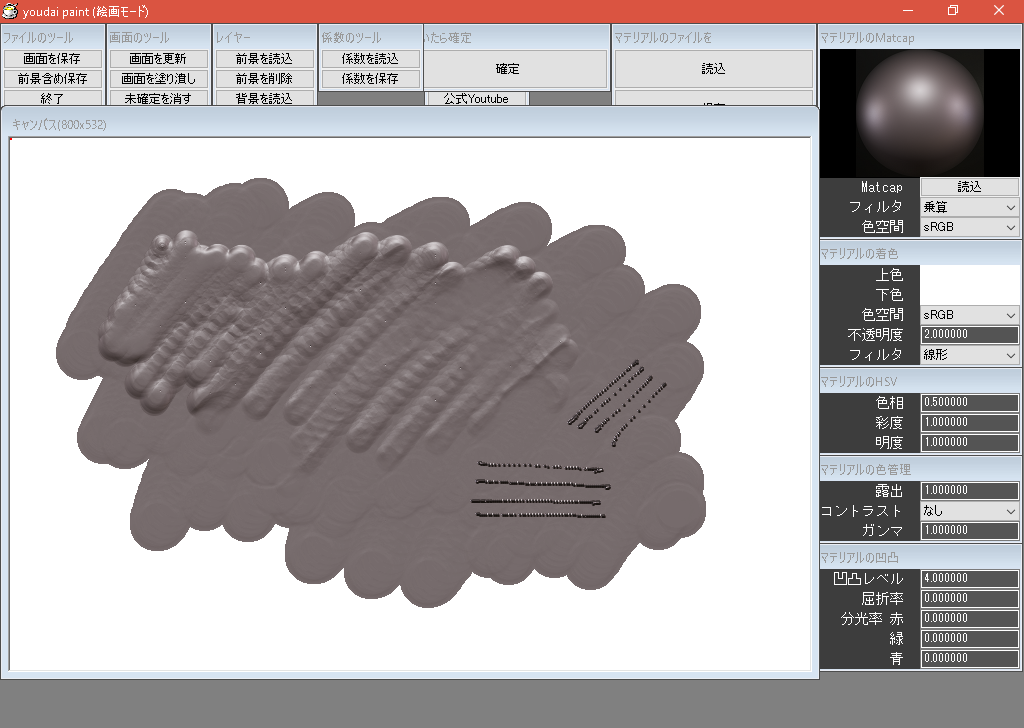Click the youdai paint app icon in the title bar
The image size is (1024, 728).
[x=10, y=11]
